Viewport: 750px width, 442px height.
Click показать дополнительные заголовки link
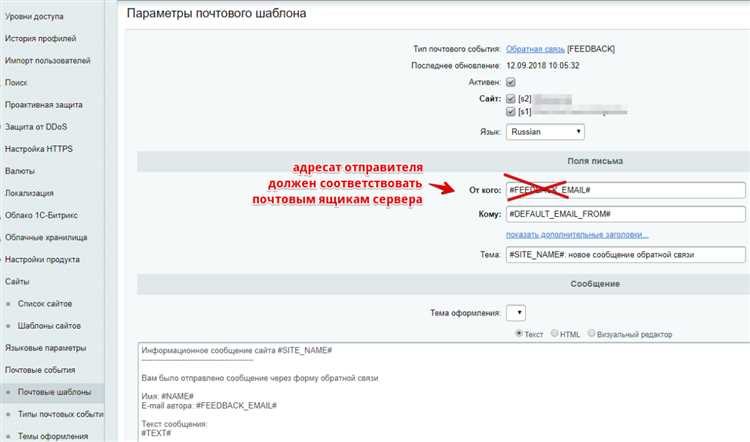coord(577,234)
